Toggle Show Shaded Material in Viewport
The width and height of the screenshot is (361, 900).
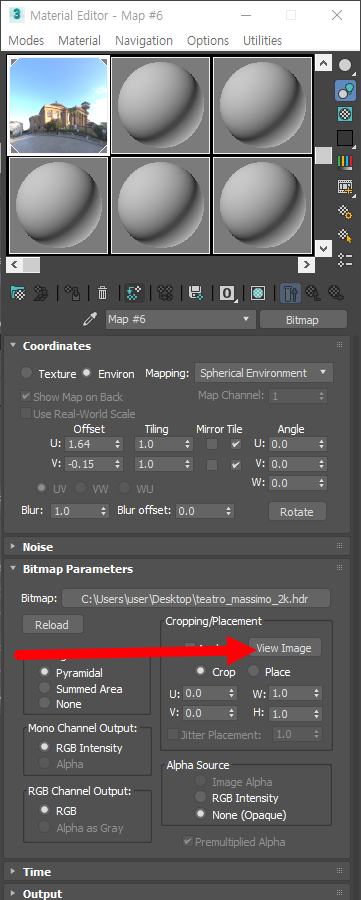259,293
